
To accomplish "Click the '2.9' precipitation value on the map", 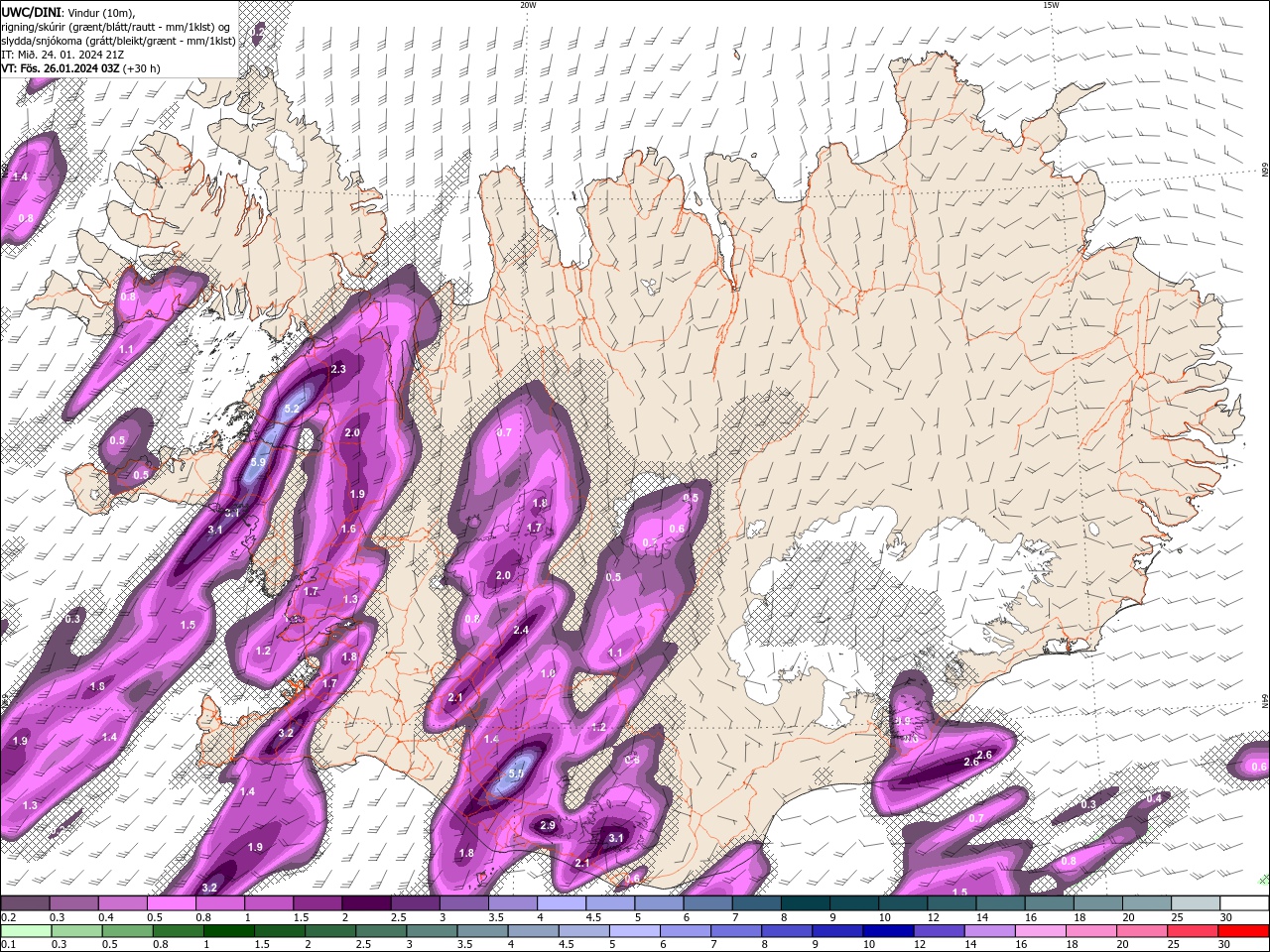I will click(547, 826).
